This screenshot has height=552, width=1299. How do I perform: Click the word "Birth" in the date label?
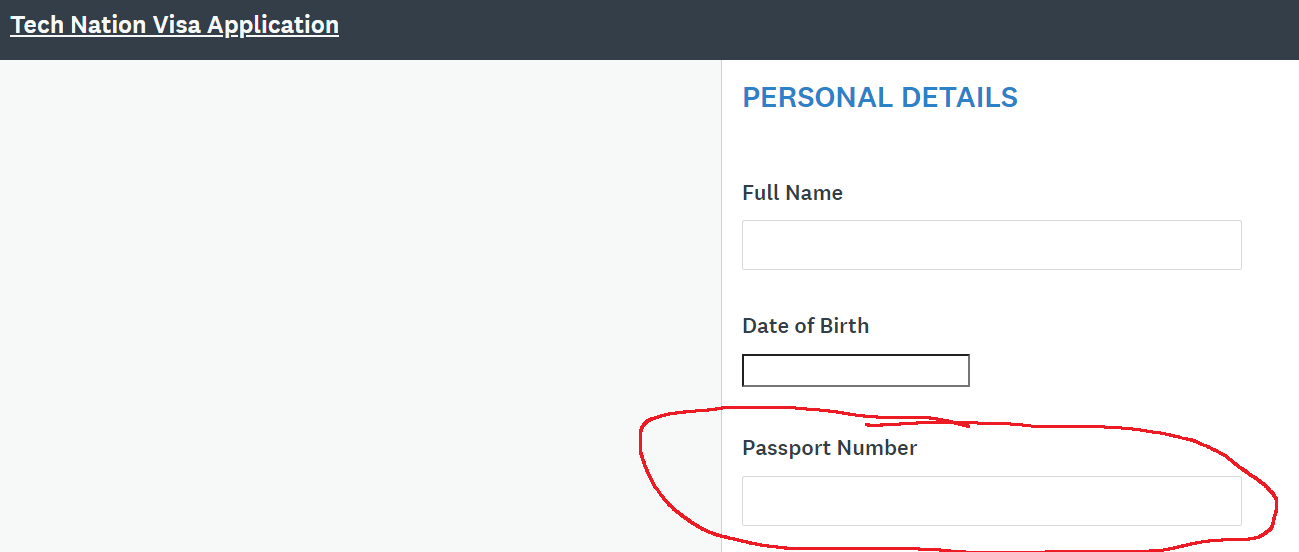pos(845,326)
